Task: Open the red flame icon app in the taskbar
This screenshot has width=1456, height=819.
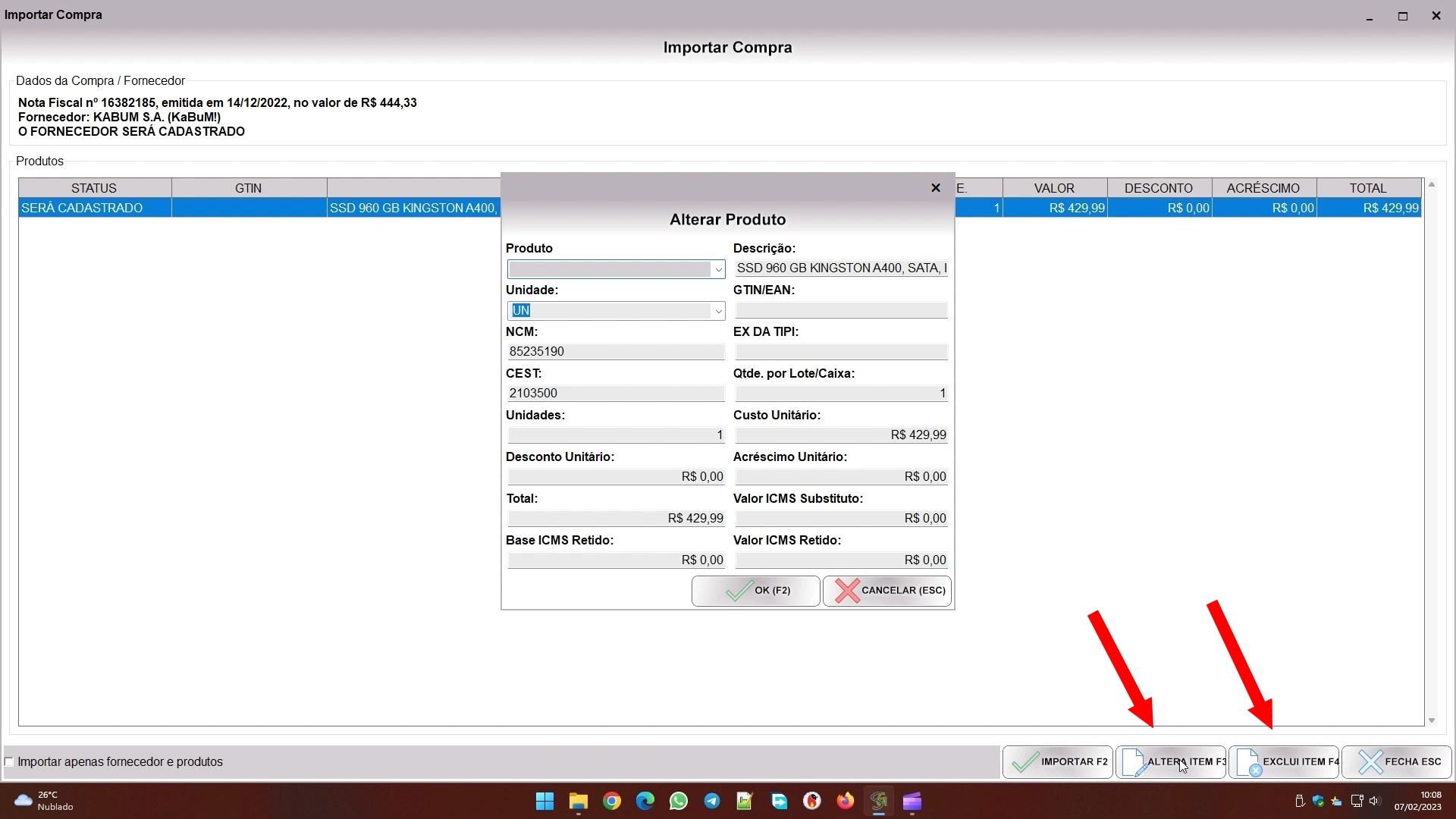Action: pos(812,801)
